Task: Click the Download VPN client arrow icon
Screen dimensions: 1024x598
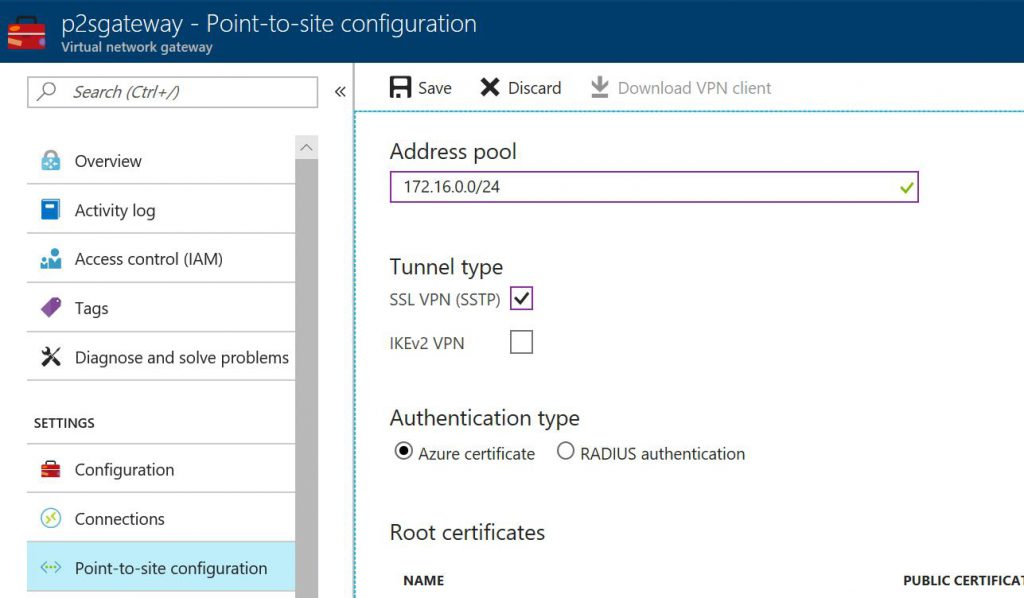Action: (x=600, y=87)
